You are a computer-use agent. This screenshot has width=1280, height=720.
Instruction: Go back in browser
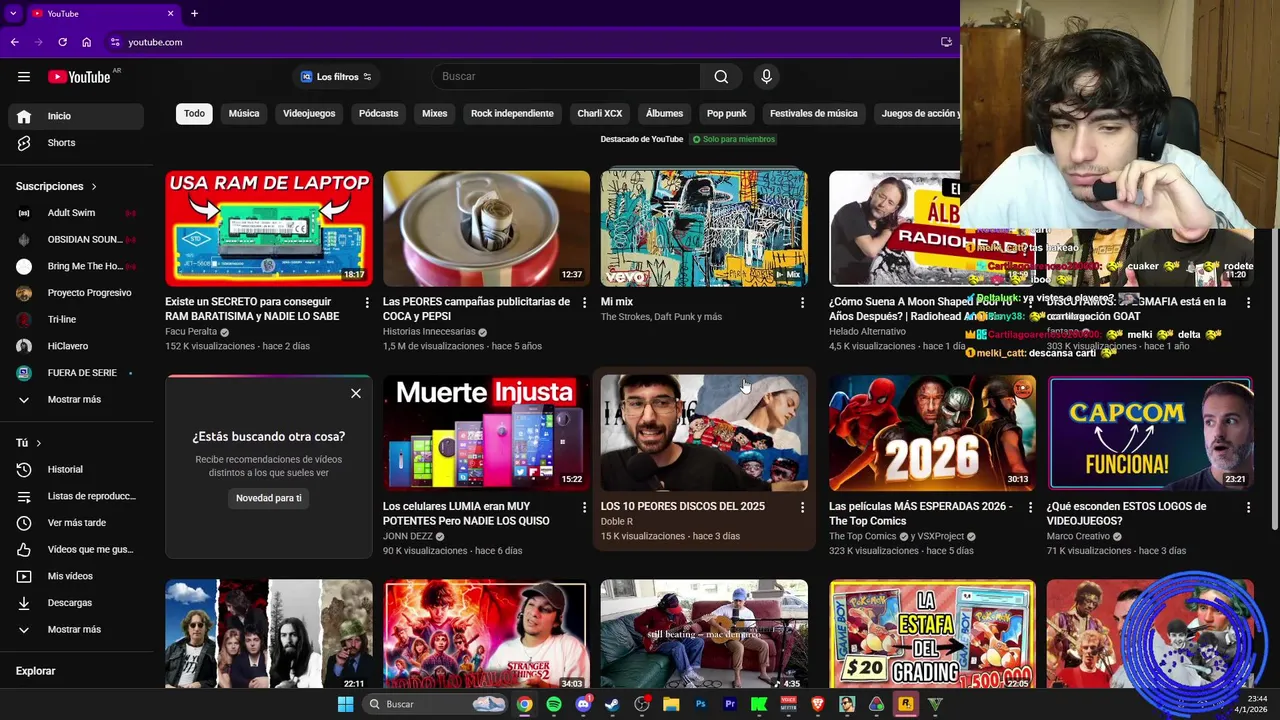pyautogui.click(x=14, y=42)
